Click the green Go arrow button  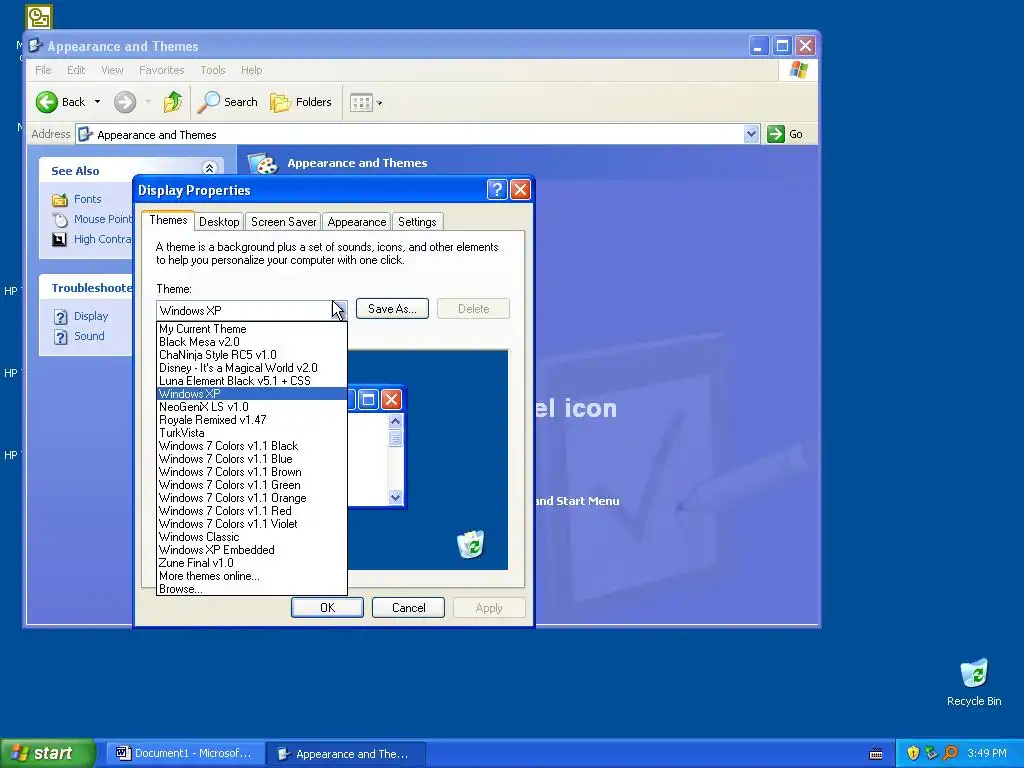[775, 134]
